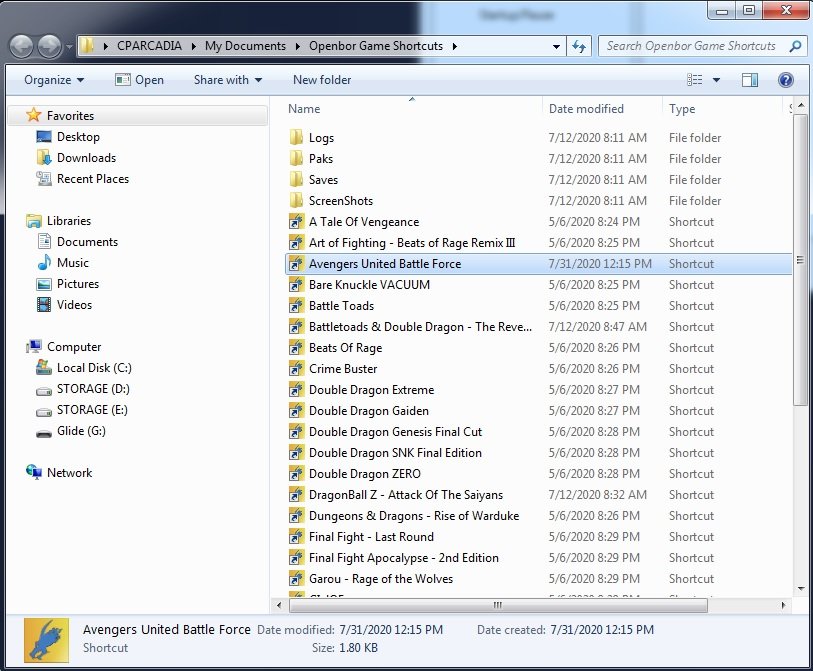This screenshot has height=671, width=813.
Task: Click the Paks folder icon
Action: (296, 158)
